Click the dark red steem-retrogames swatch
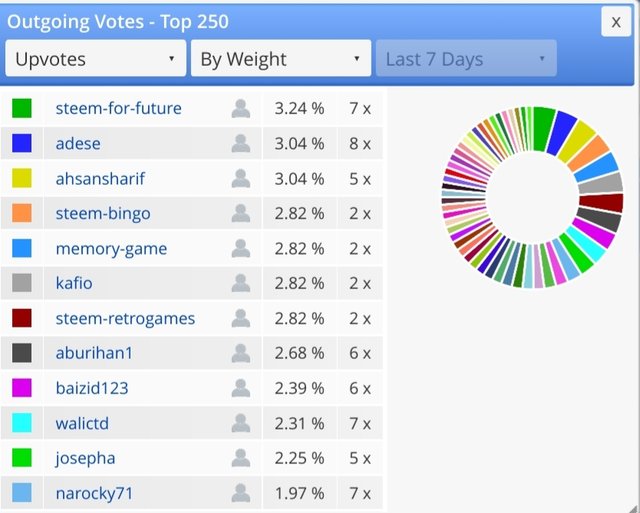 click(x=22, y=319)
